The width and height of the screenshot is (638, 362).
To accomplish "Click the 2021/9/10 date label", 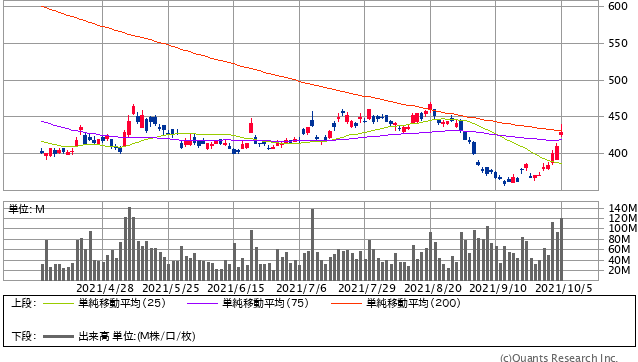I will coord(498,288).
